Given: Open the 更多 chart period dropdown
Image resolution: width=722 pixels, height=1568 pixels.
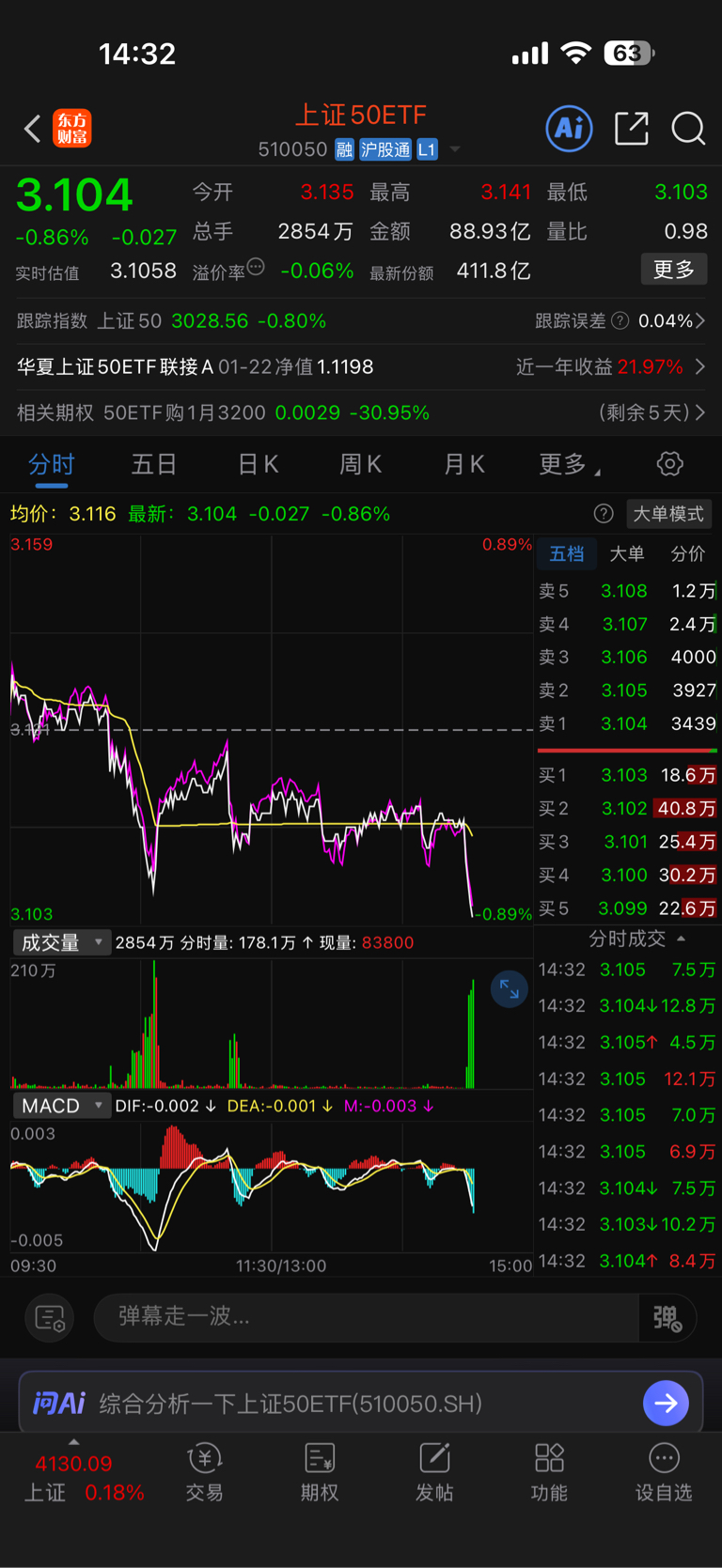Looking at the screenshot, I should (570, 464).
